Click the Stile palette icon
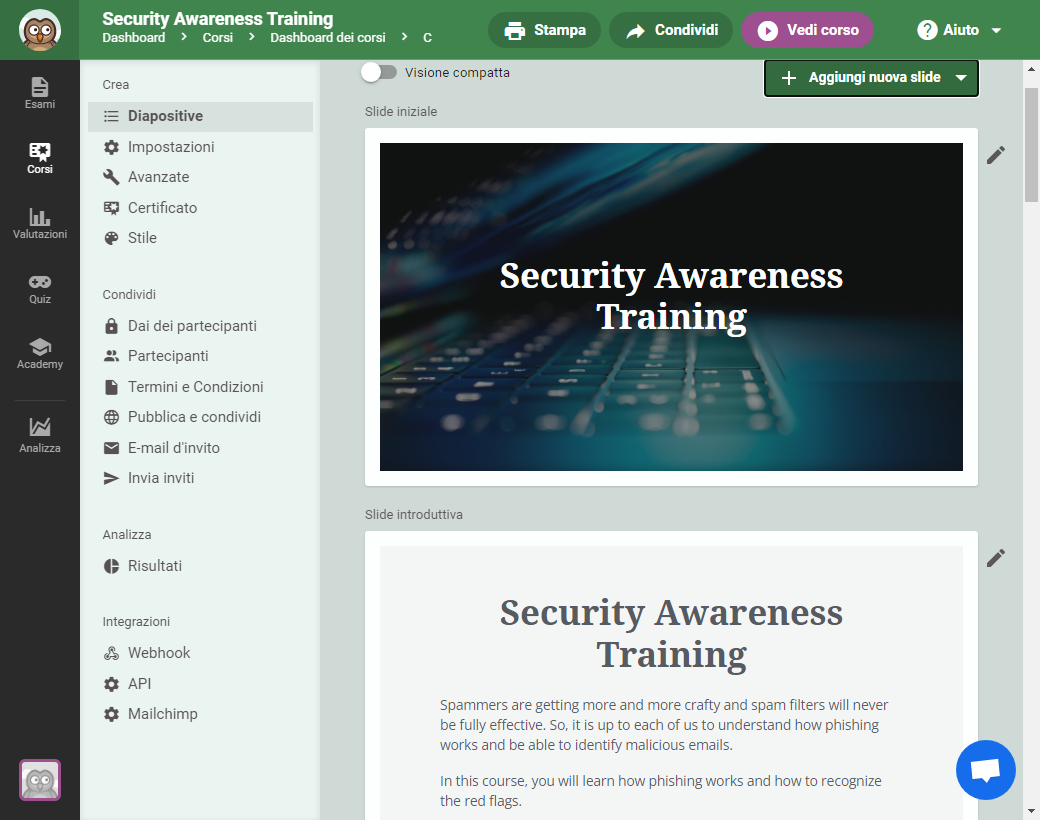Viewport: 1040px width, 820px height. point(111,238)
